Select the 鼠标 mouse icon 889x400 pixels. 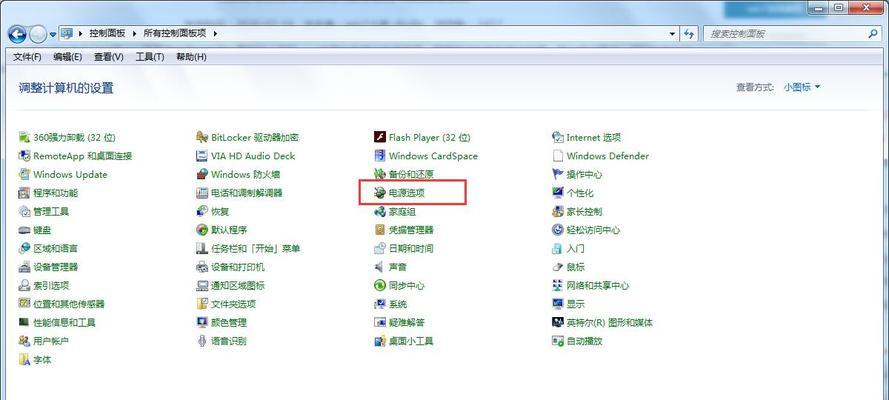[x=557, y=267]
